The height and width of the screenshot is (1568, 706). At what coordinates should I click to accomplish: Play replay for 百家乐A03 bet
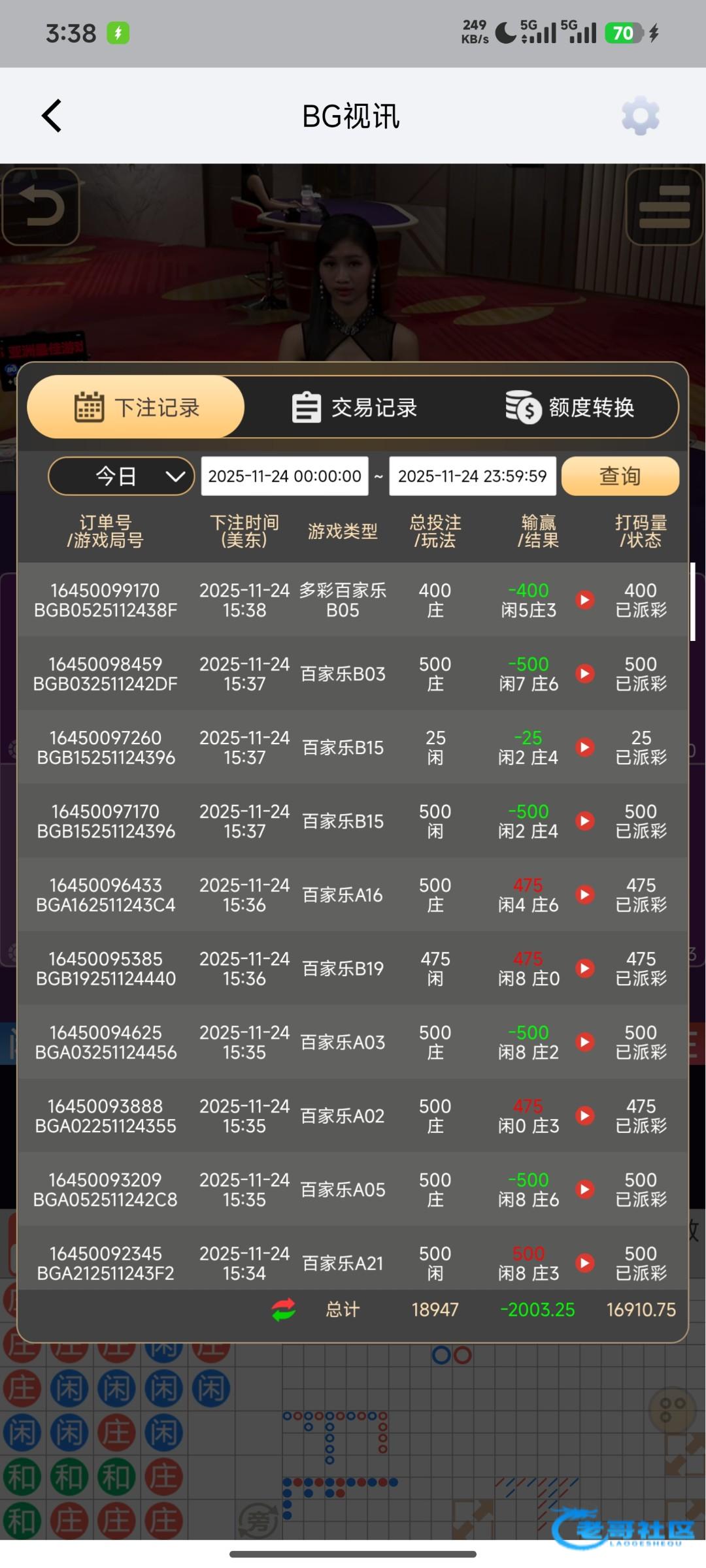585,1042
